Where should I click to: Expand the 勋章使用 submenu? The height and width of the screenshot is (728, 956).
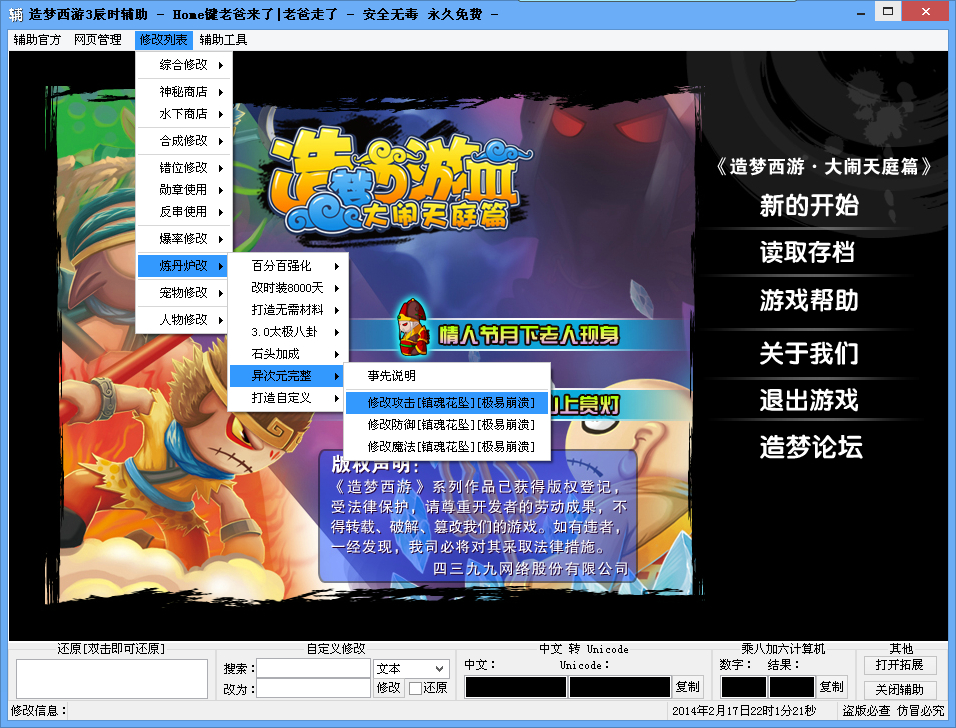(184, 190)
